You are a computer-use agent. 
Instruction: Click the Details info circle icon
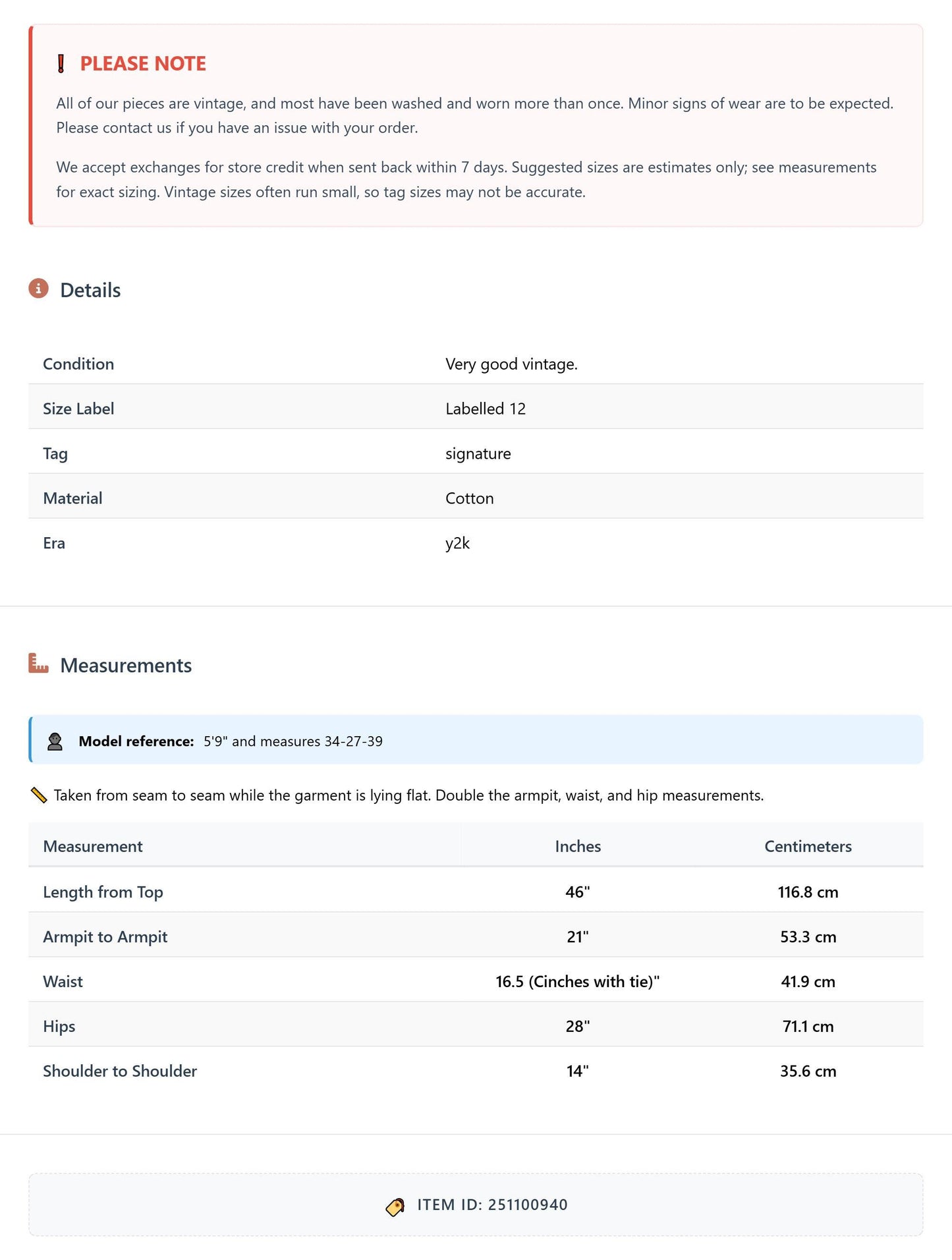click(39, 289)
